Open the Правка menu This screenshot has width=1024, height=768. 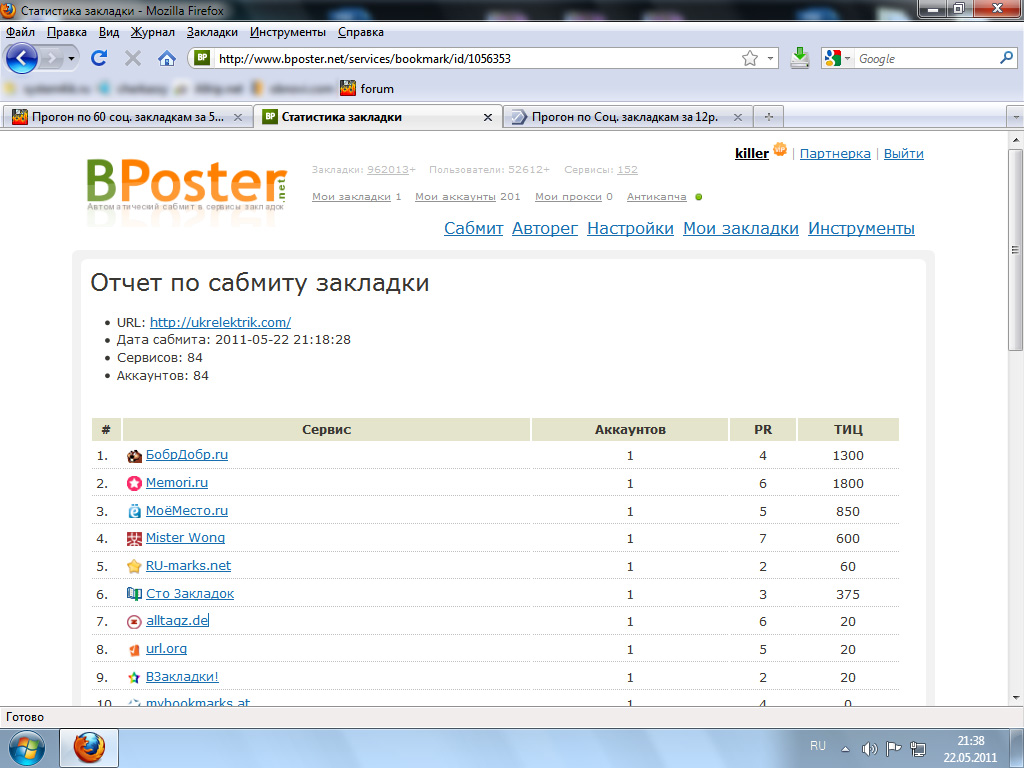(67, 32)
